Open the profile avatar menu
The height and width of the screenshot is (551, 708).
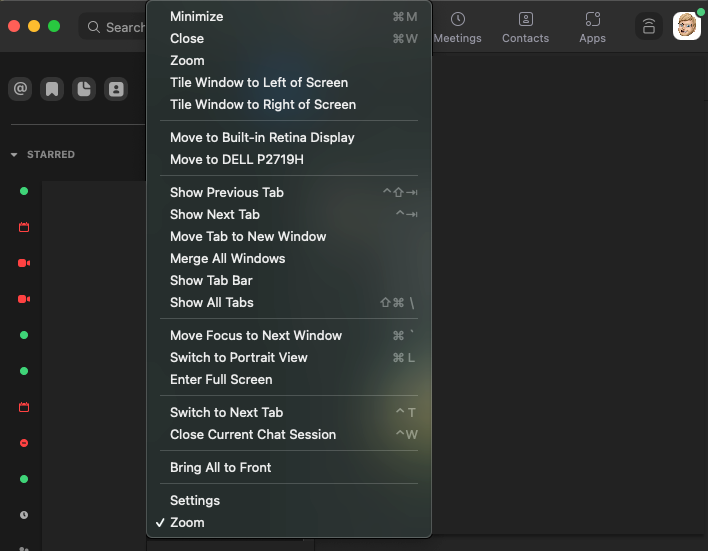(x=687, y=27)
